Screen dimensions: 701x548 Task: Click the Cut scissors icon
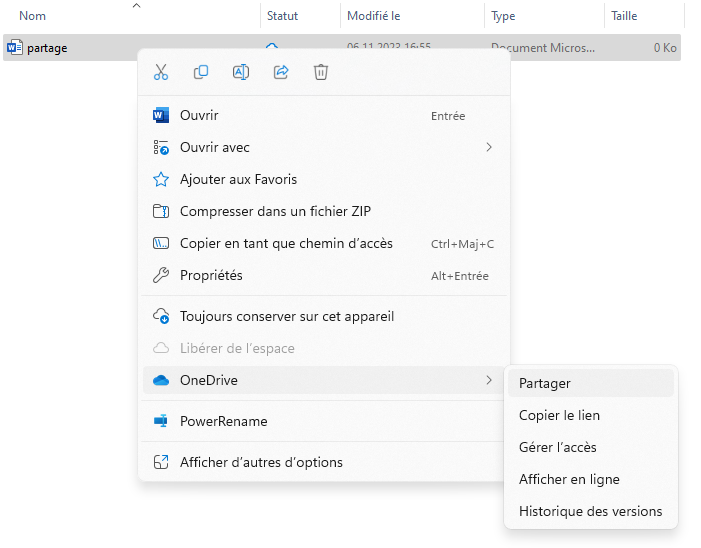pos(161,72)
